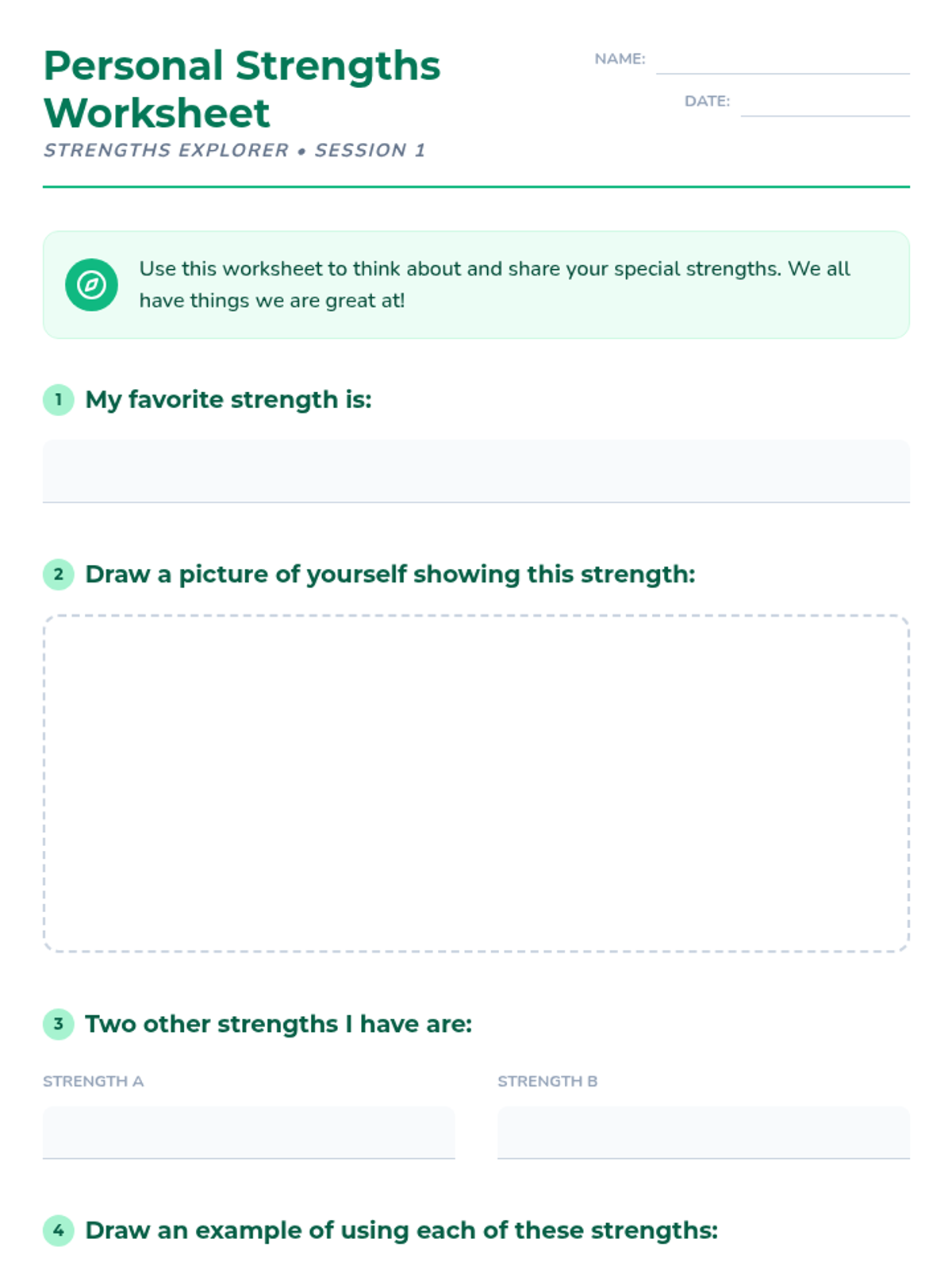952x1270 pixels.
Task: Click the "Draw an example" heading
Action: point(401,1230)
